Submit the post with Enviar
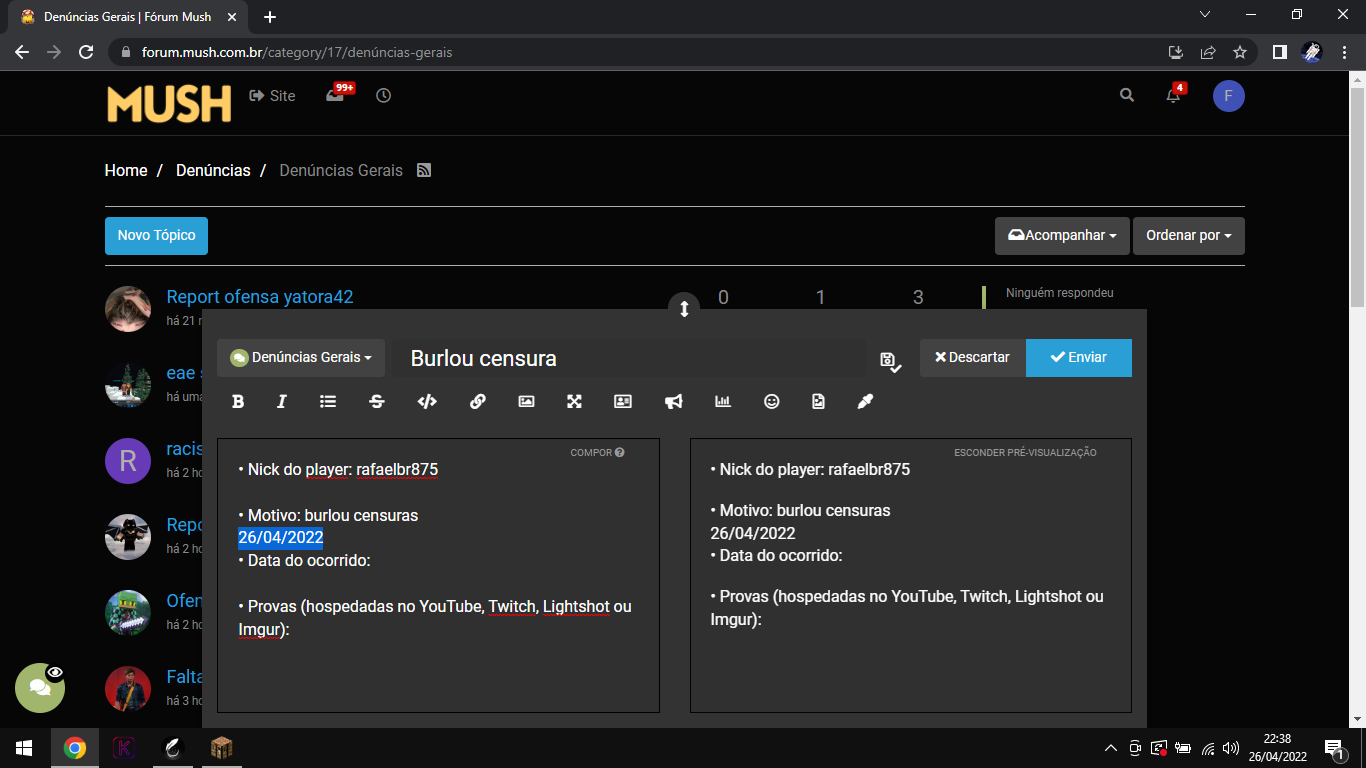The height and width of the screenshot is (768, 1366). click(x=1079, y=357)
